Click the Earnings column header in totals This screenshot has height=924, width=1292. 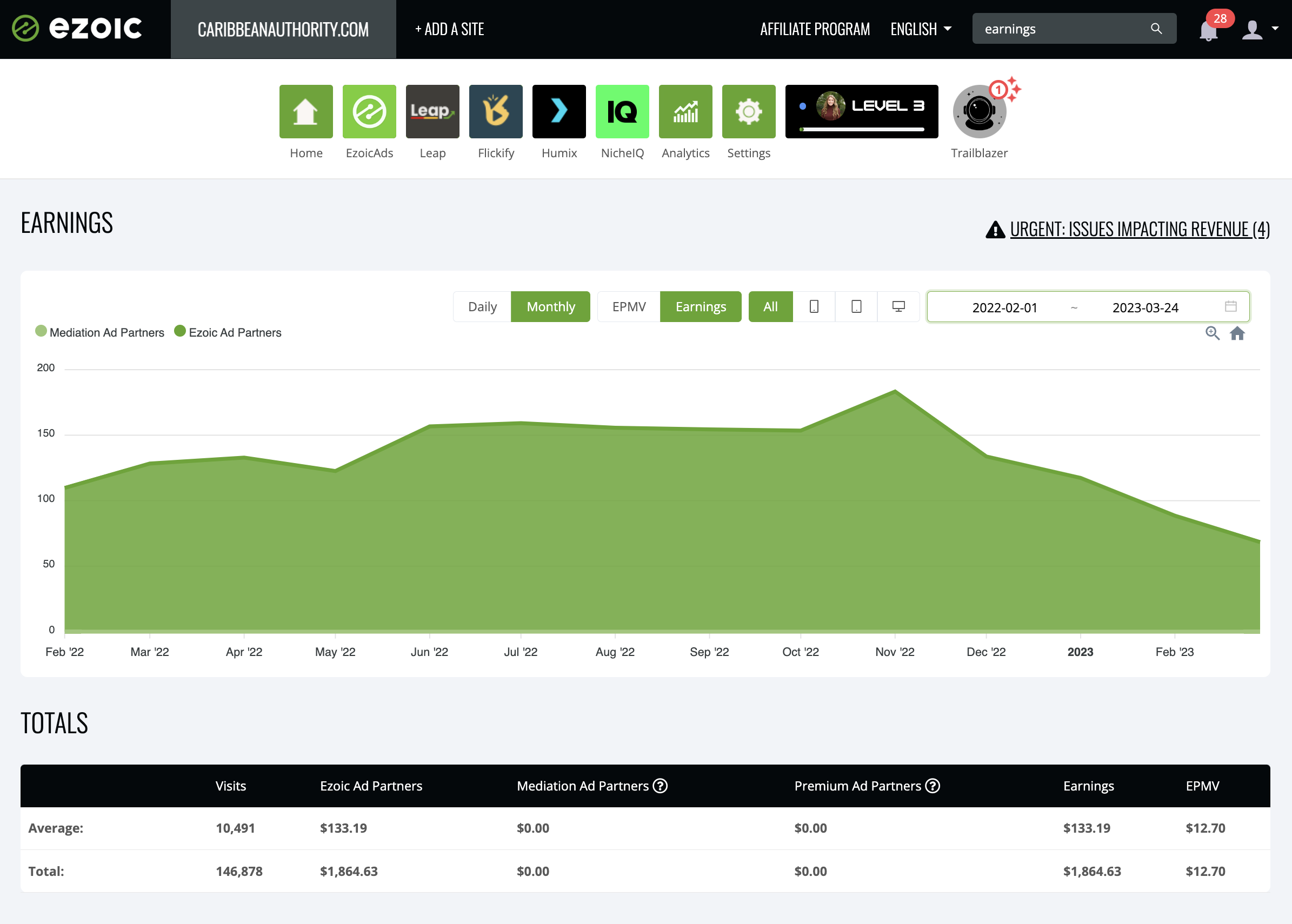click(1088, 786)
